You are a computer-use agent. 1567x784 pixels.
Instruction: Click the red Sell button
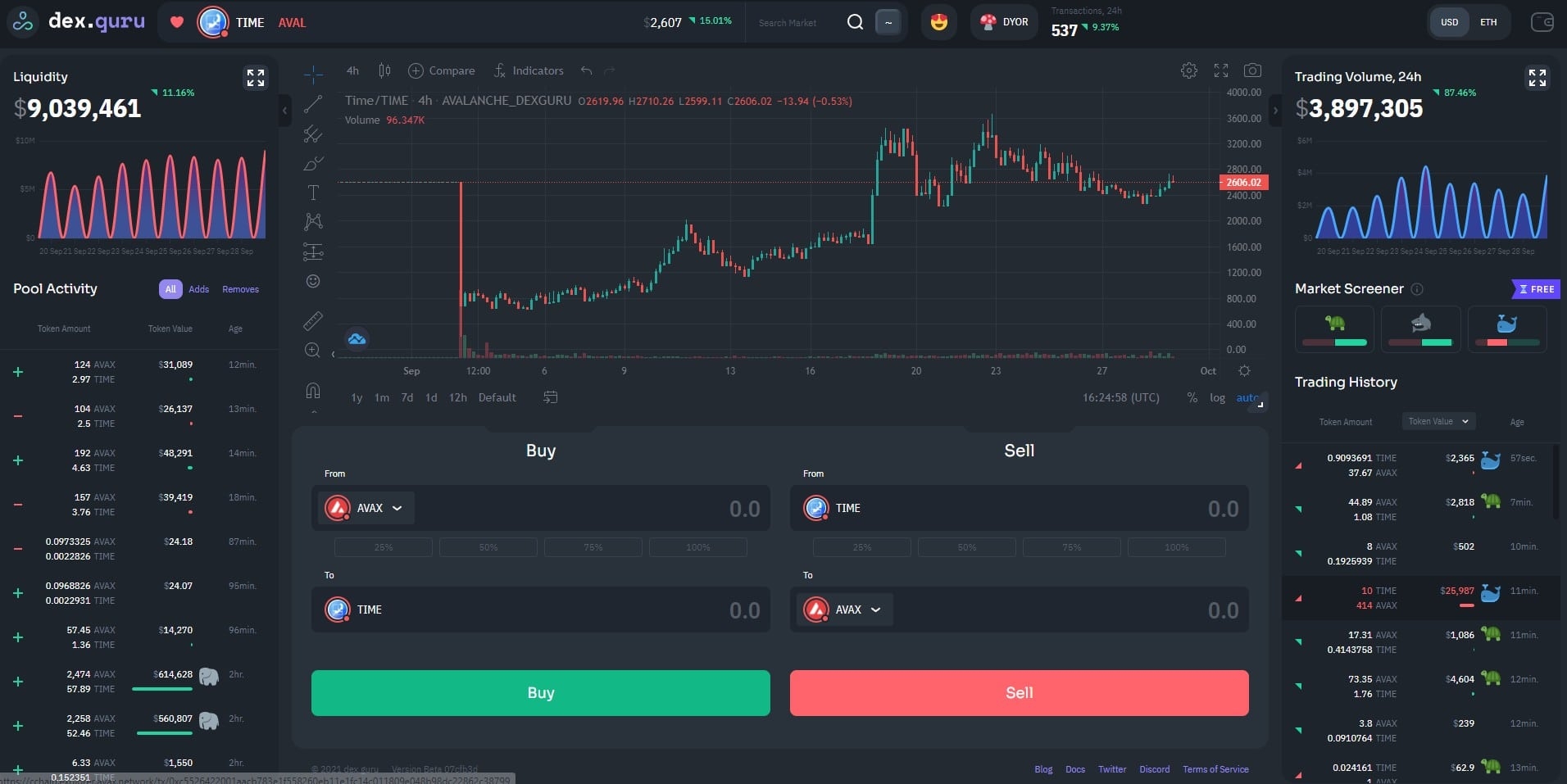pos(1020,693)
